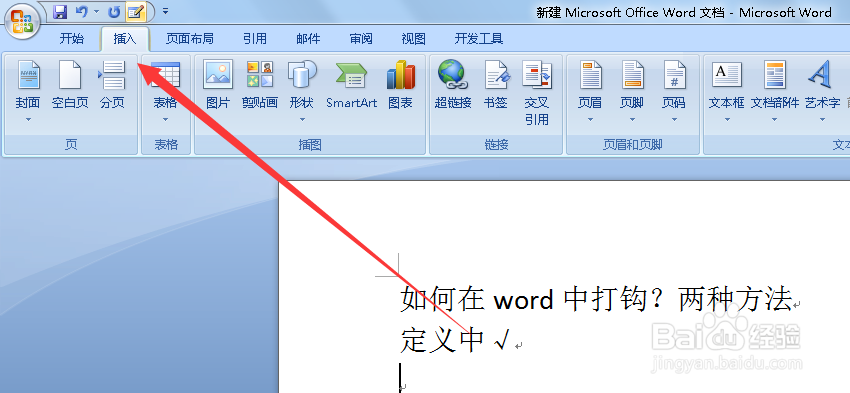Image resolution: width=850 pixels, height=393 pixels.
Task: Insert a page break with 分页
Action: [112, 84]
